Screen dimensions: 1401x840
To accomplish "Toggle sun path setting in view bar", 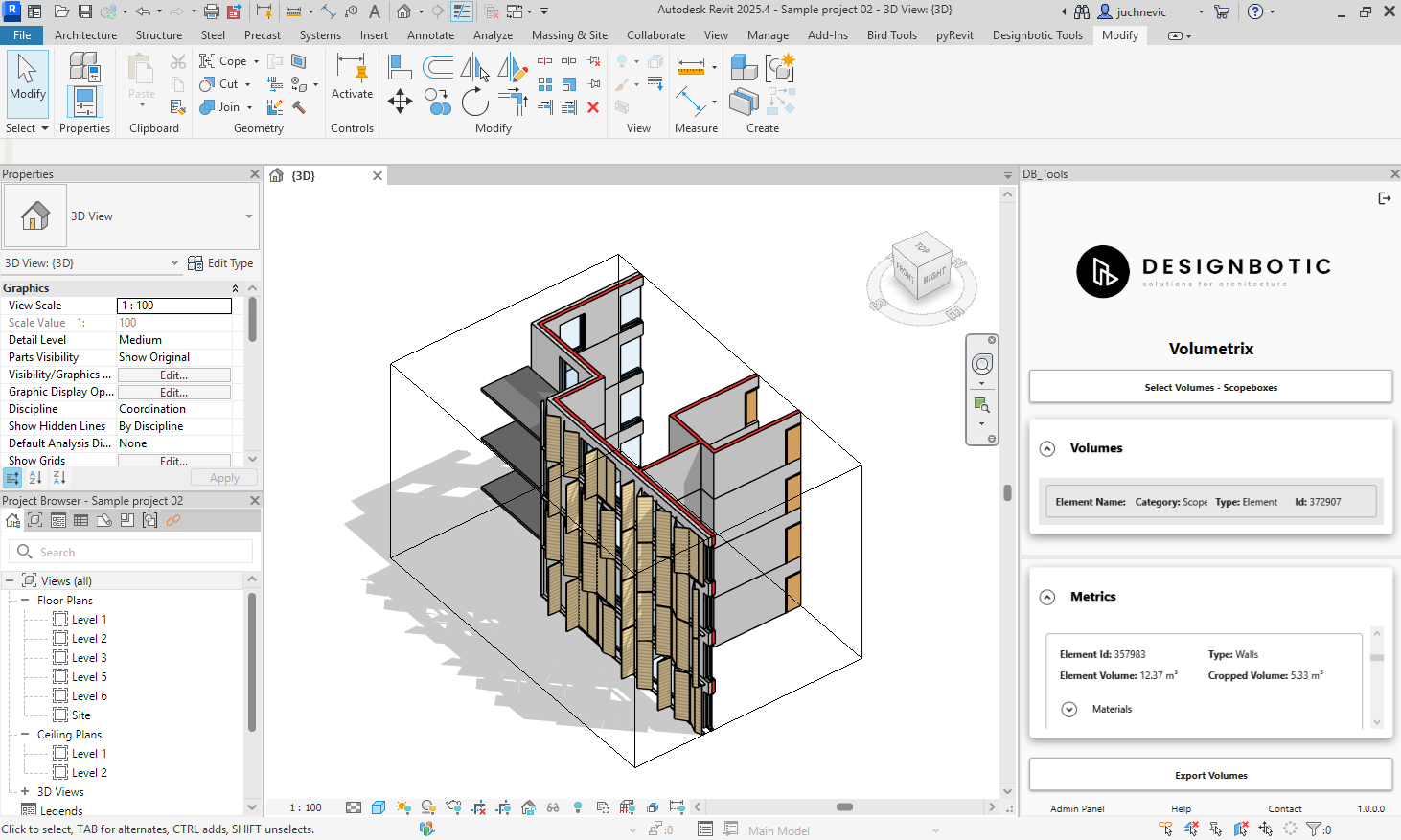I will [x=403, y=807].
